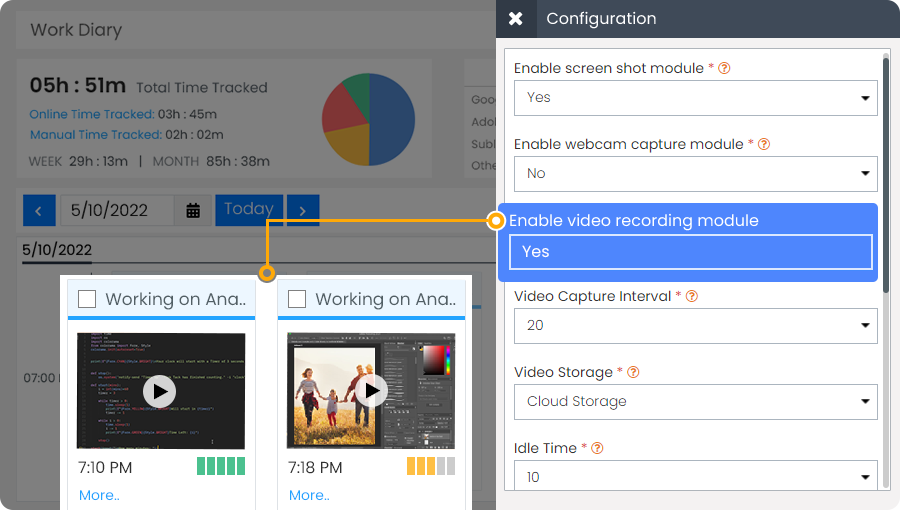The width and height of the screenshot is (900, 510).
Task: Open More.. link under 7:18 PM video
Action: (x=309, y=495)
